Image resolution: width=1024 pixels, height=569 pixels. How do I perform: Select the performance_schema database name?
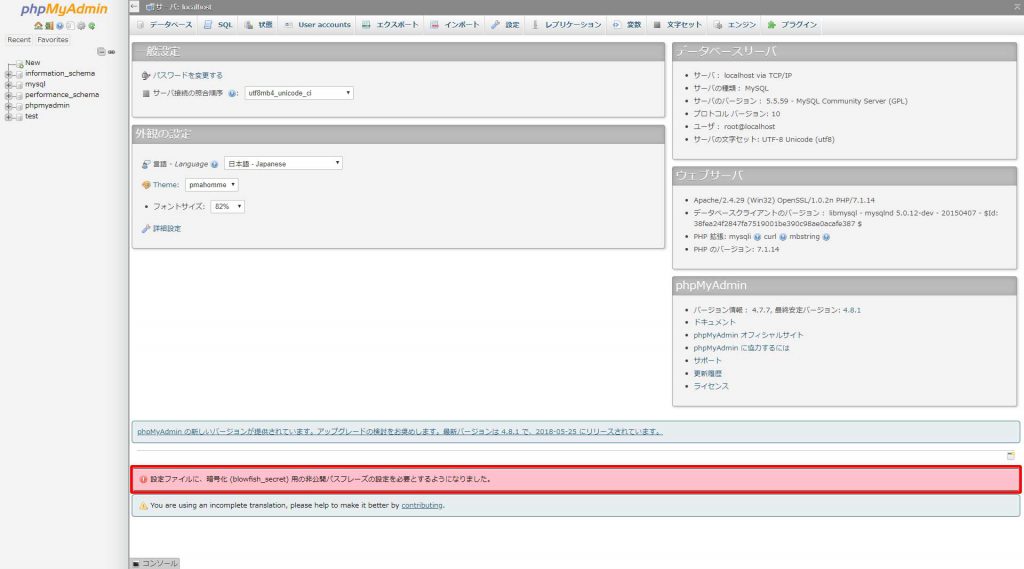(62, 95)
